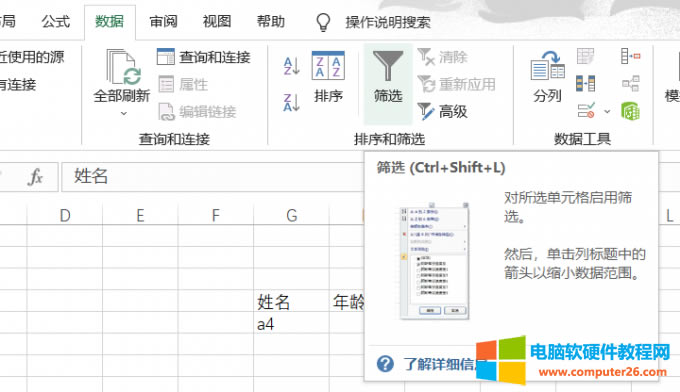Click the lightbulb Tell Me icon
Viewport: 680px width, 392px height.
click(x=323, y=21)
